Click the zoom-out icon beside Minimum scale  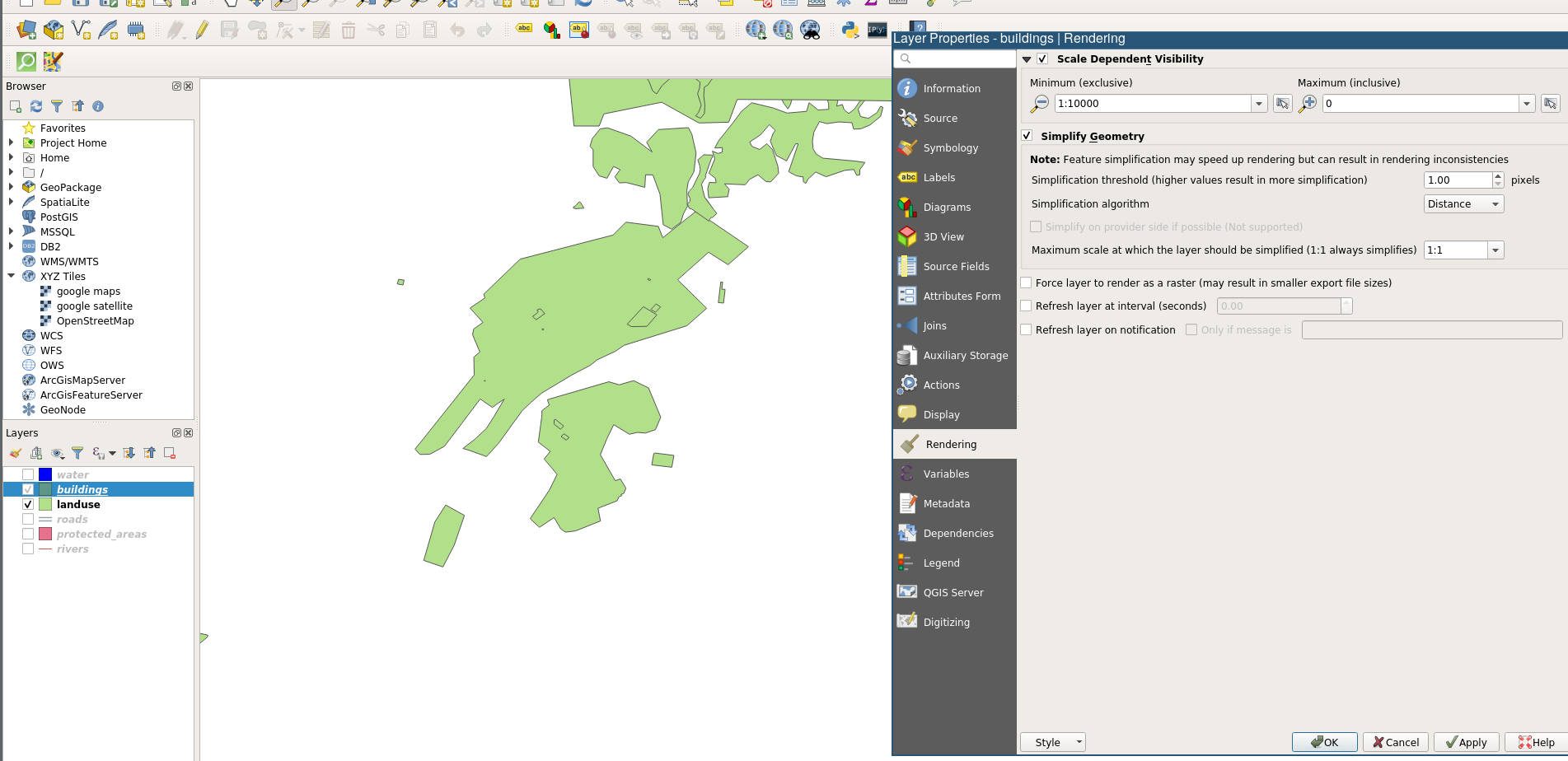tap(1040, 104)
